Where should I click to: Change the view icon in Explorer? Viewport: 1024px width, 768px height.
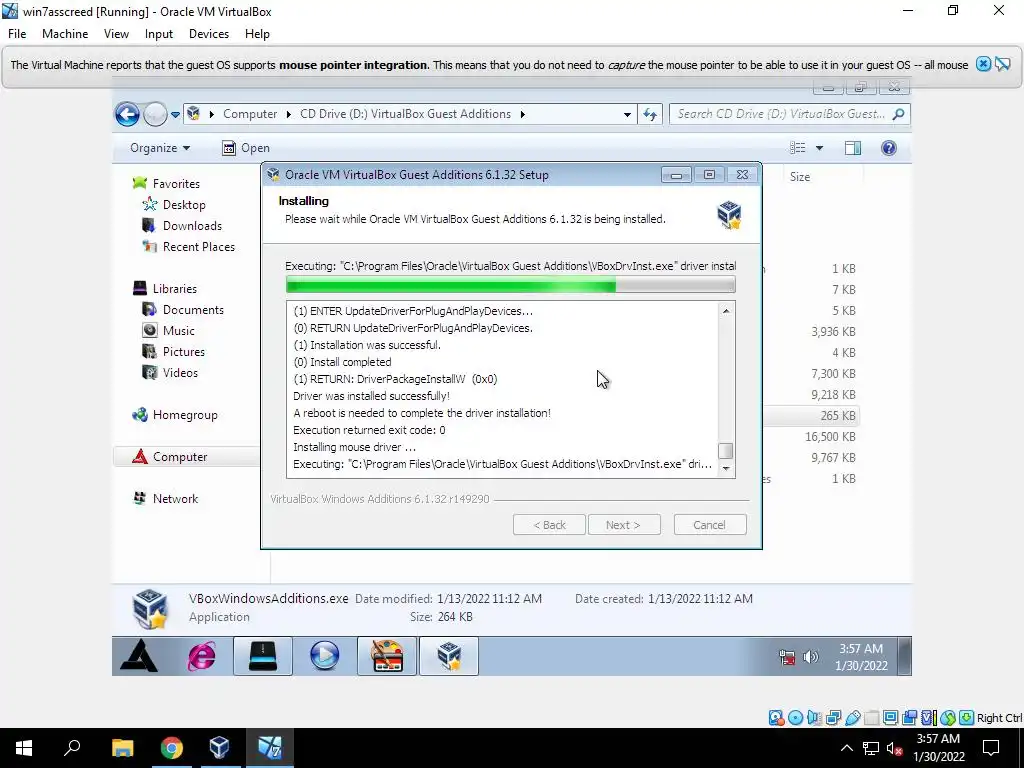[797, 148]
